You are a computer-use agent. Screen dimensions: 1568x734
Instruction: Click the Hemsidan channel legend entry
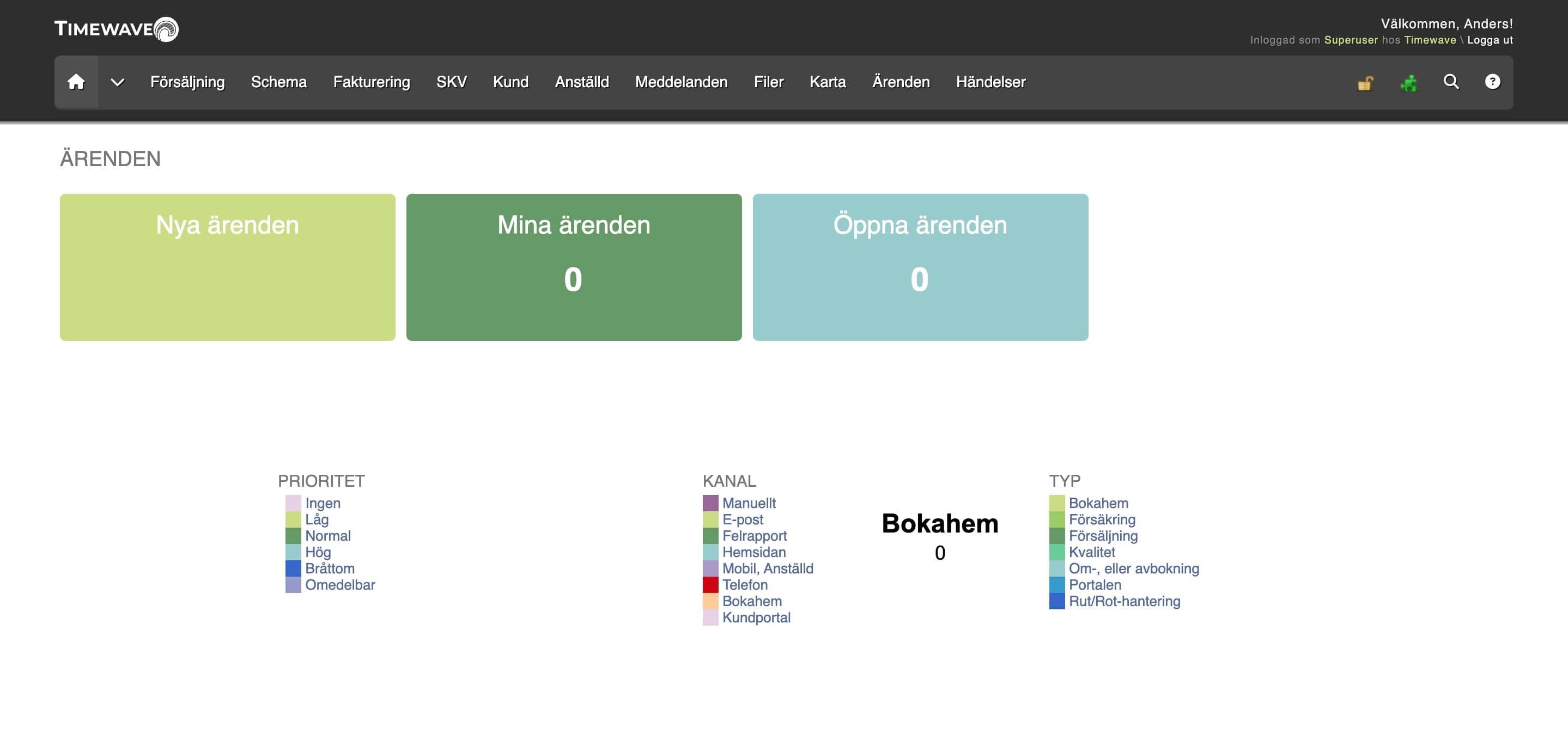click(753, 552)
